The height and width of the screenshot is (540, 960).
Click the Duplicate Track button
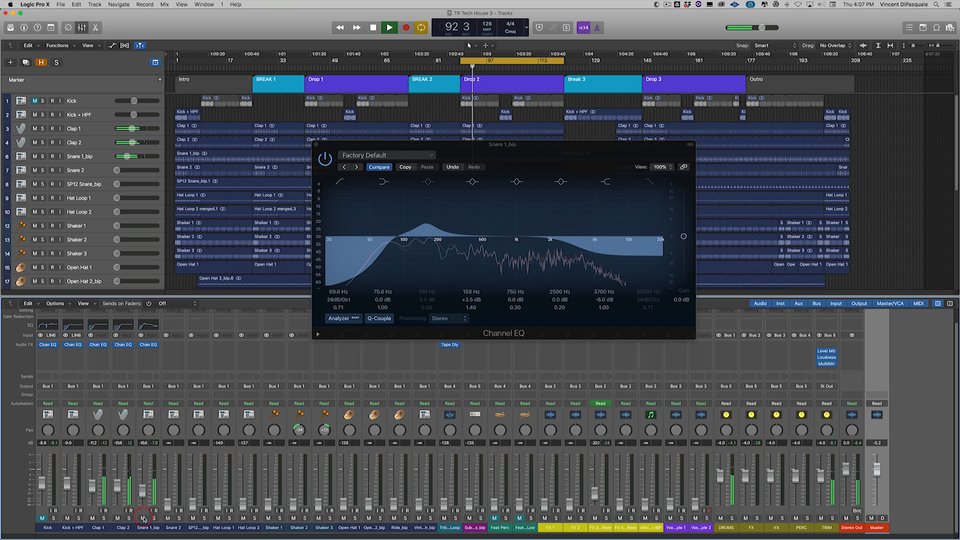coord(25,62)
